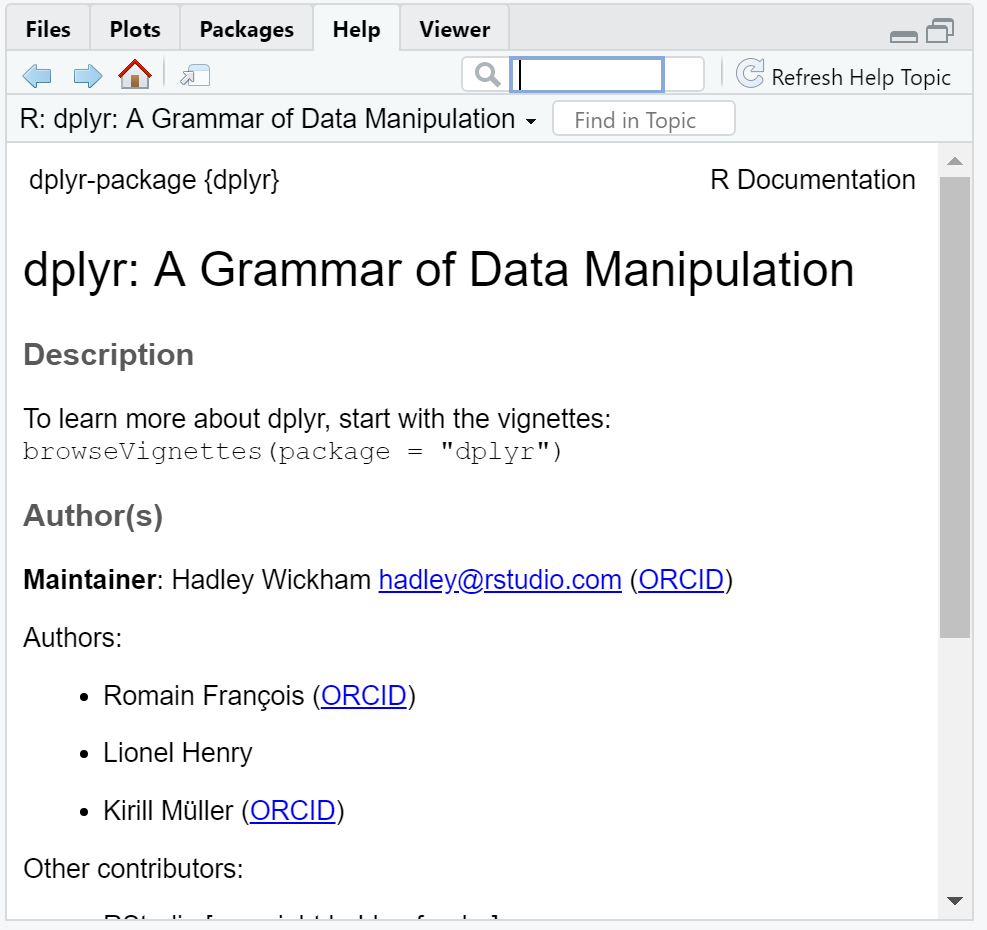Click the 'Maintainer' bold label

[89, 580]
